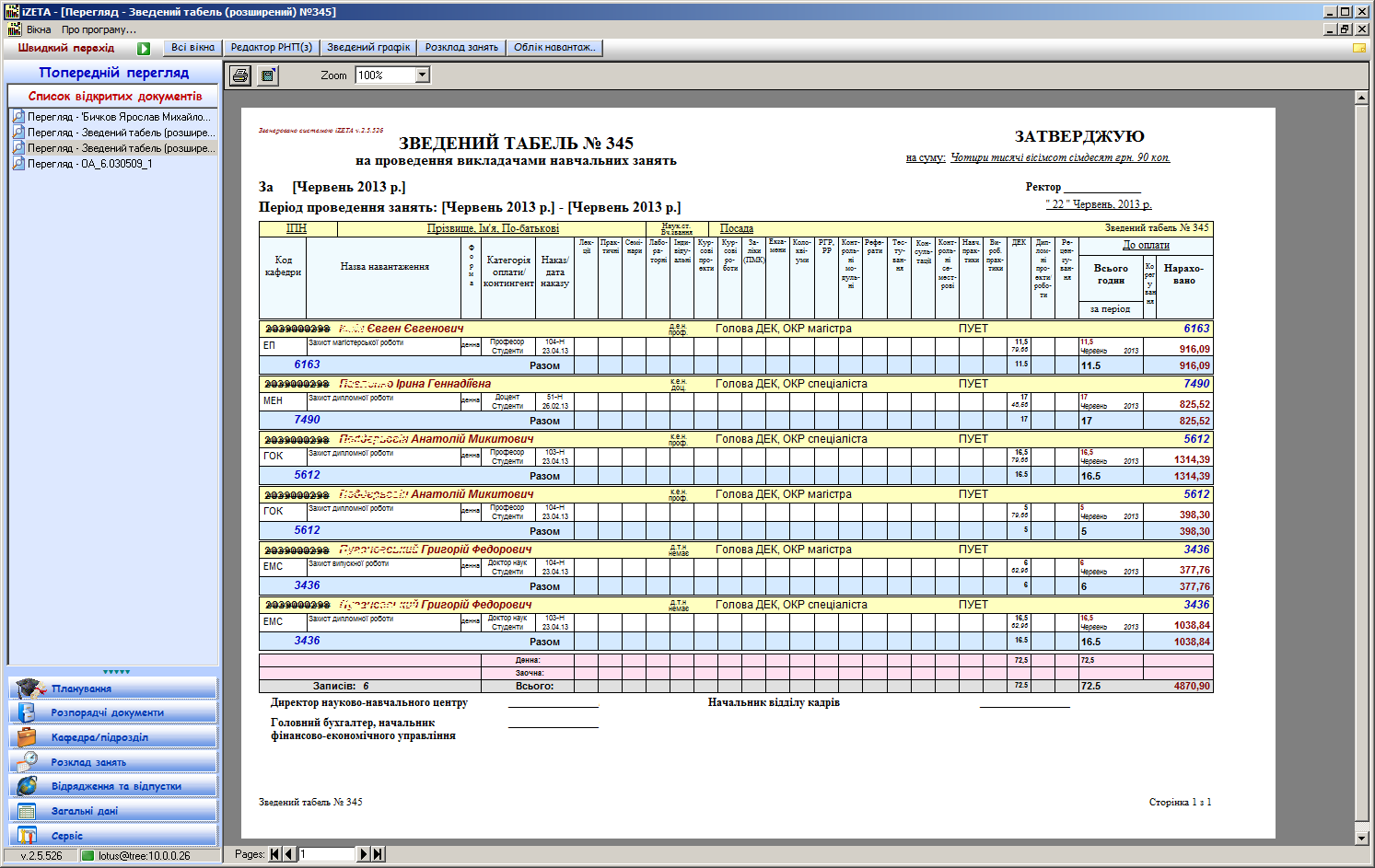Viewport: 1375px width, 868px height.
Task: Click the 'ЗВЕДЕНИЙ ТАБЕЛЬ № 345' report heading
Action: 516,144
